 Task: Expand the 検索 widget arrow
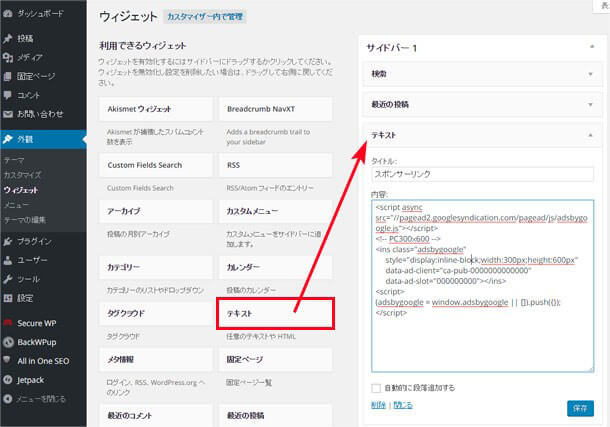(591, 74)
